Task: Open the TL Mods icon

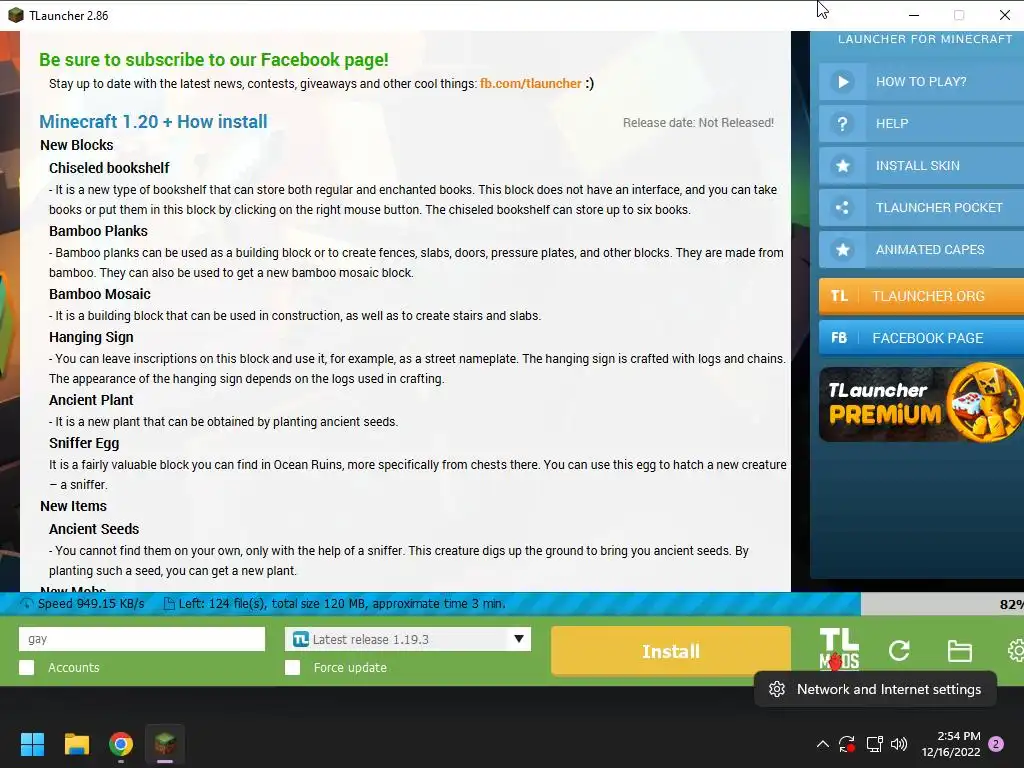Action: pyautogui.click(x=839, y=650)
